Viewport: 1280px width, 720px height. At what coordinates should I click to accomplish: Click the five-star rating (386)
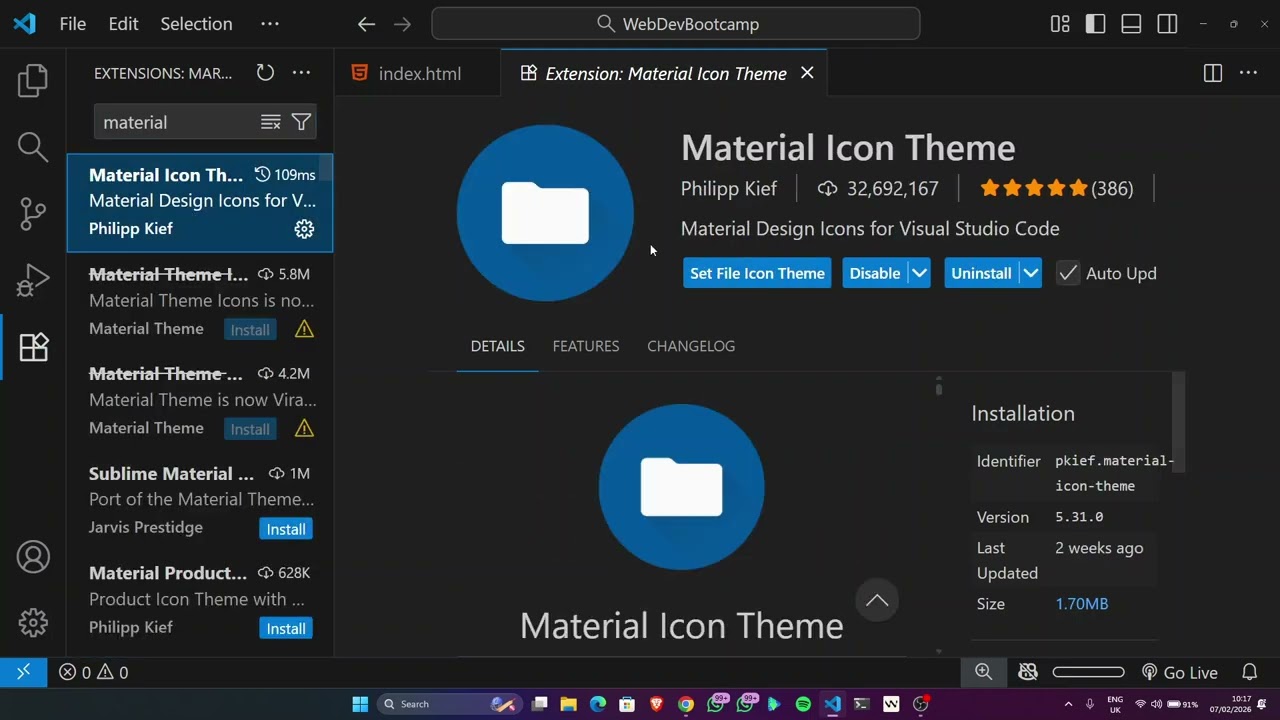pos(1057,188)
